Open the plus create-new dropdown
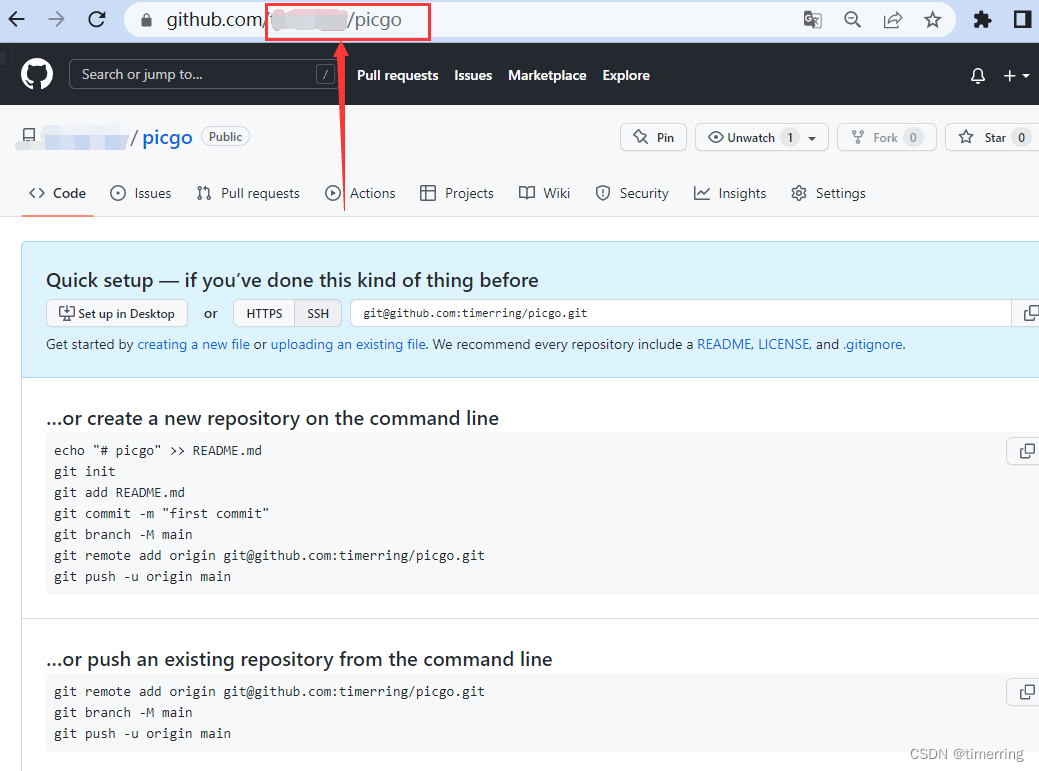The width and height of the screenshot is (1039, 771). click(1016, 76)
